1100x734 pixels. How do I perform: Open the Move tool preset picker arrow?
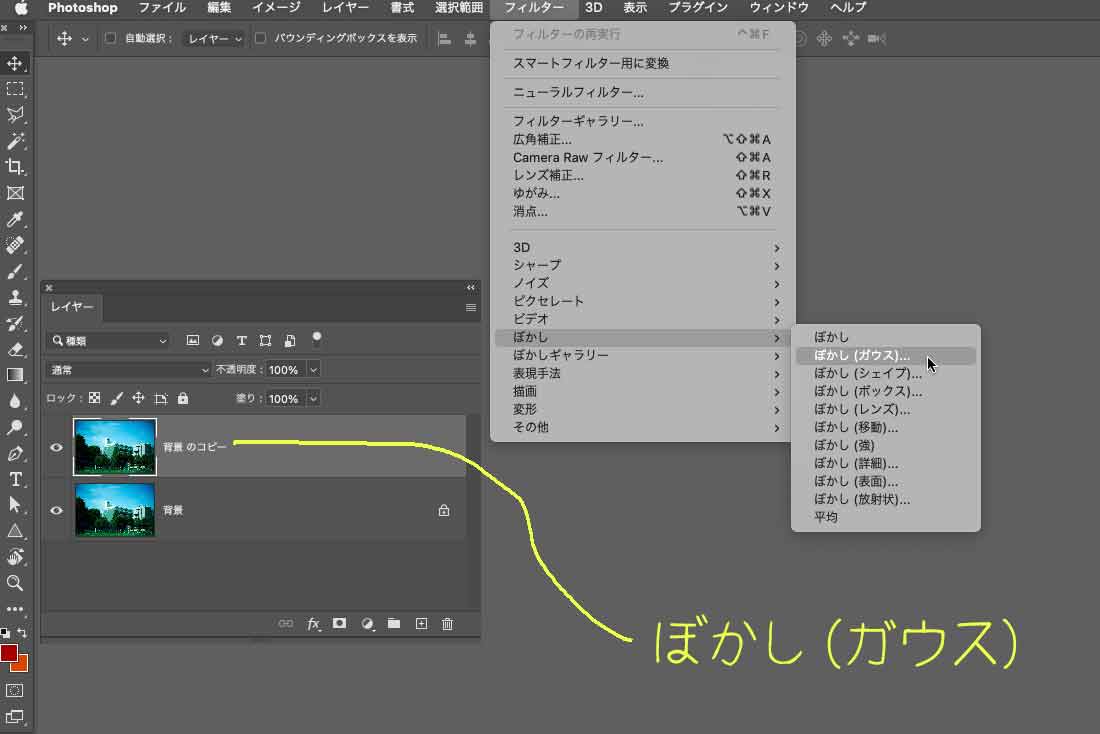[85, 39]
